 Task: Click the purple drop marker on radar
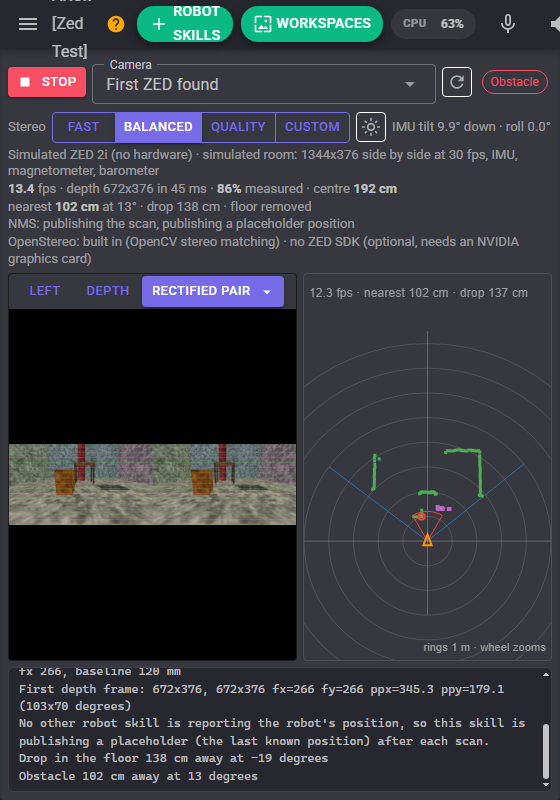click(443, 508)
